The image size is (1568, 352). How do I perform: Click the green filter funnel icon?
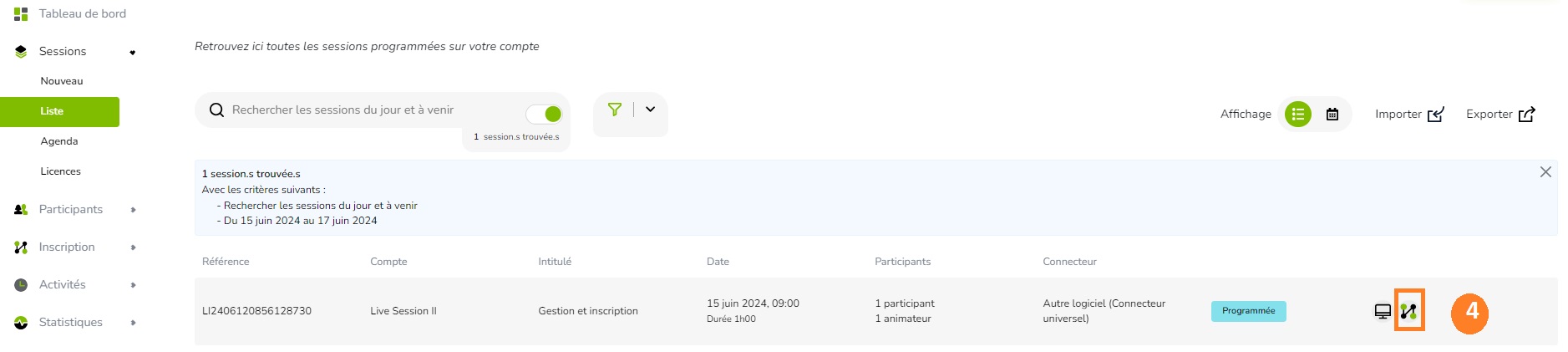(x=615, y=110)
